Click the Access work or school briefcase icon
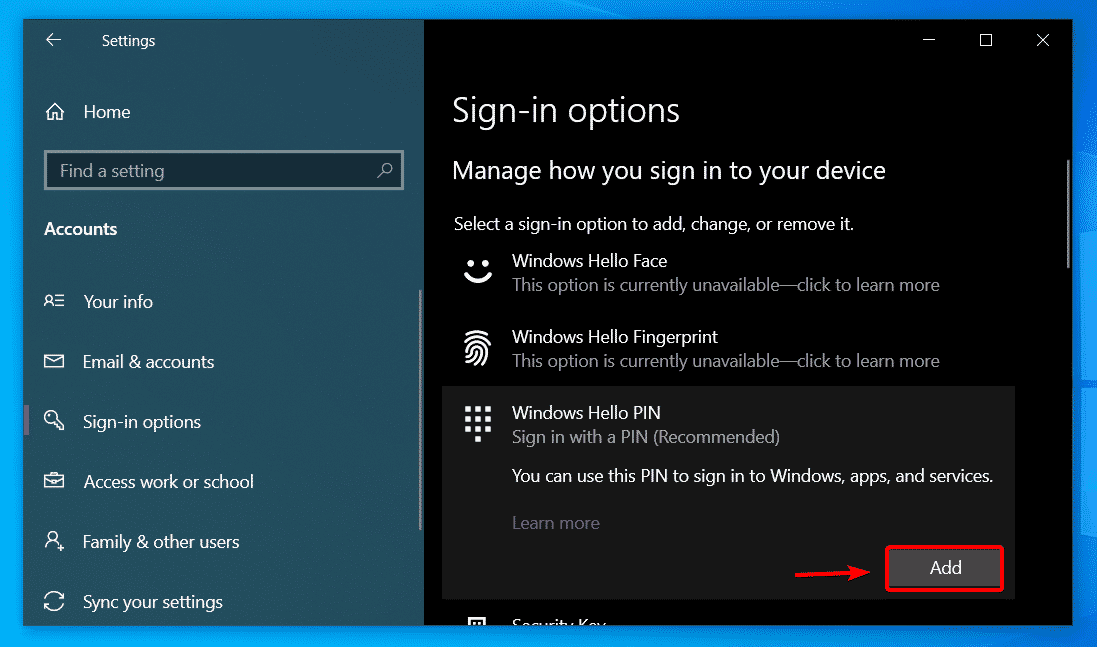1097x647 pixels. (54, 481)
